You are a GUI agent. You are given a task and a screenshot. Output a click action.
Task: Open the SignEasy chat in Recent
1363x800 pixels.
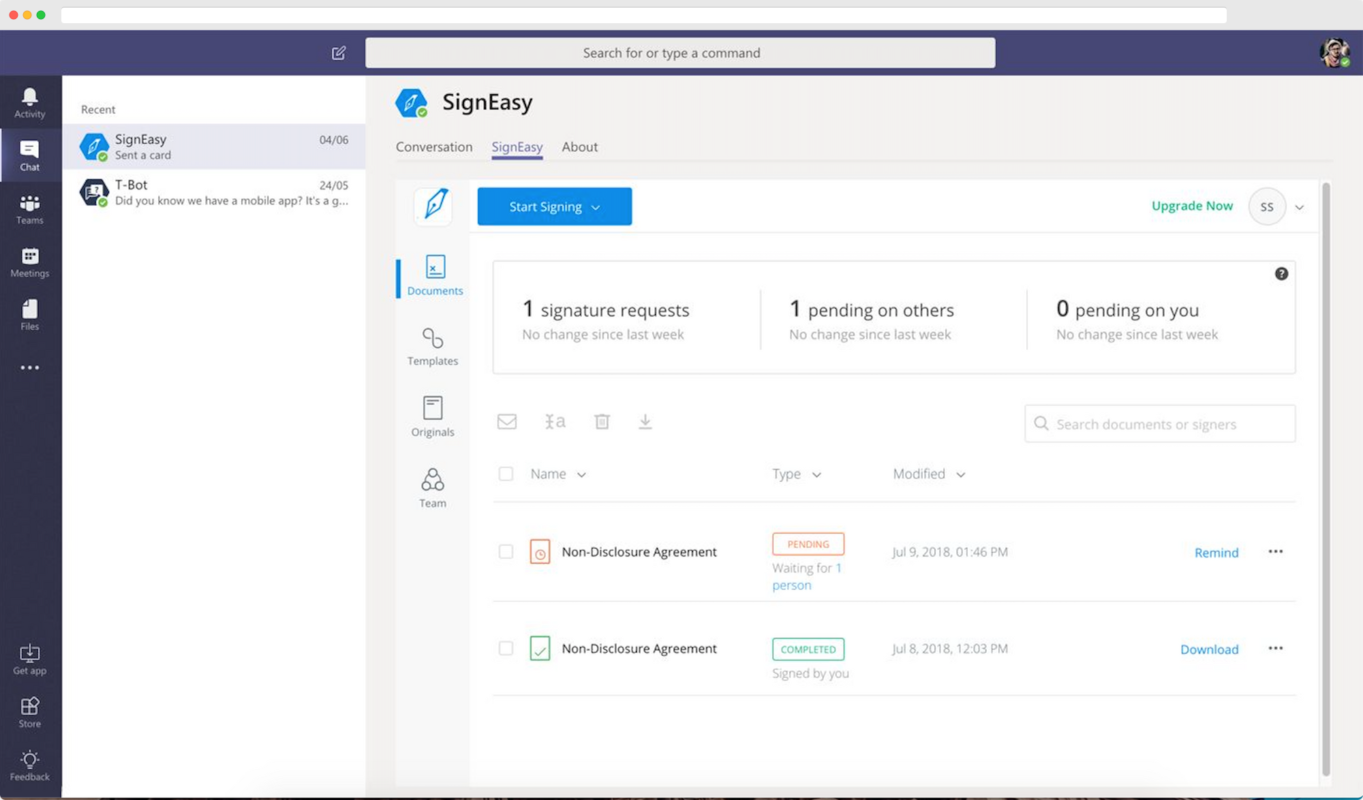pos(214,147)
